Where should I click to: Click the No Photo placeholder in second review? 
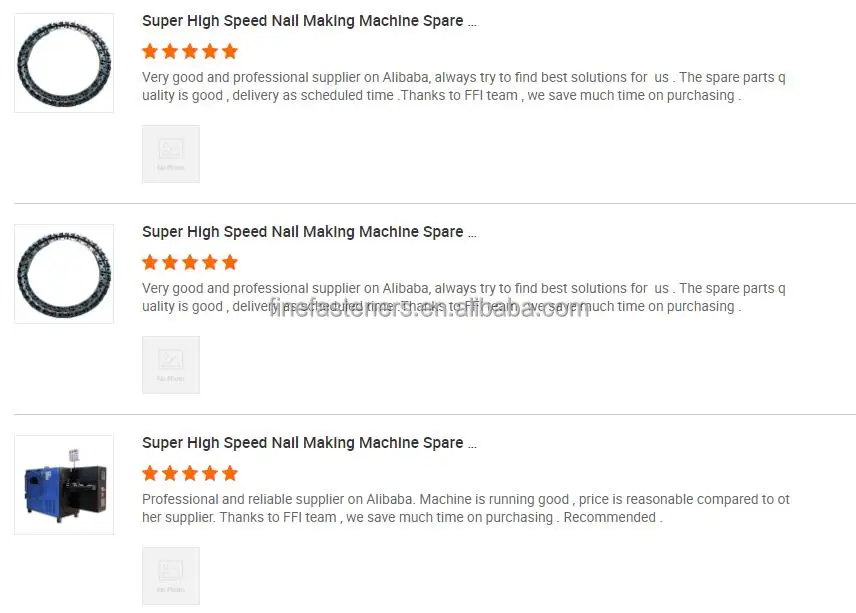[171, 365]
